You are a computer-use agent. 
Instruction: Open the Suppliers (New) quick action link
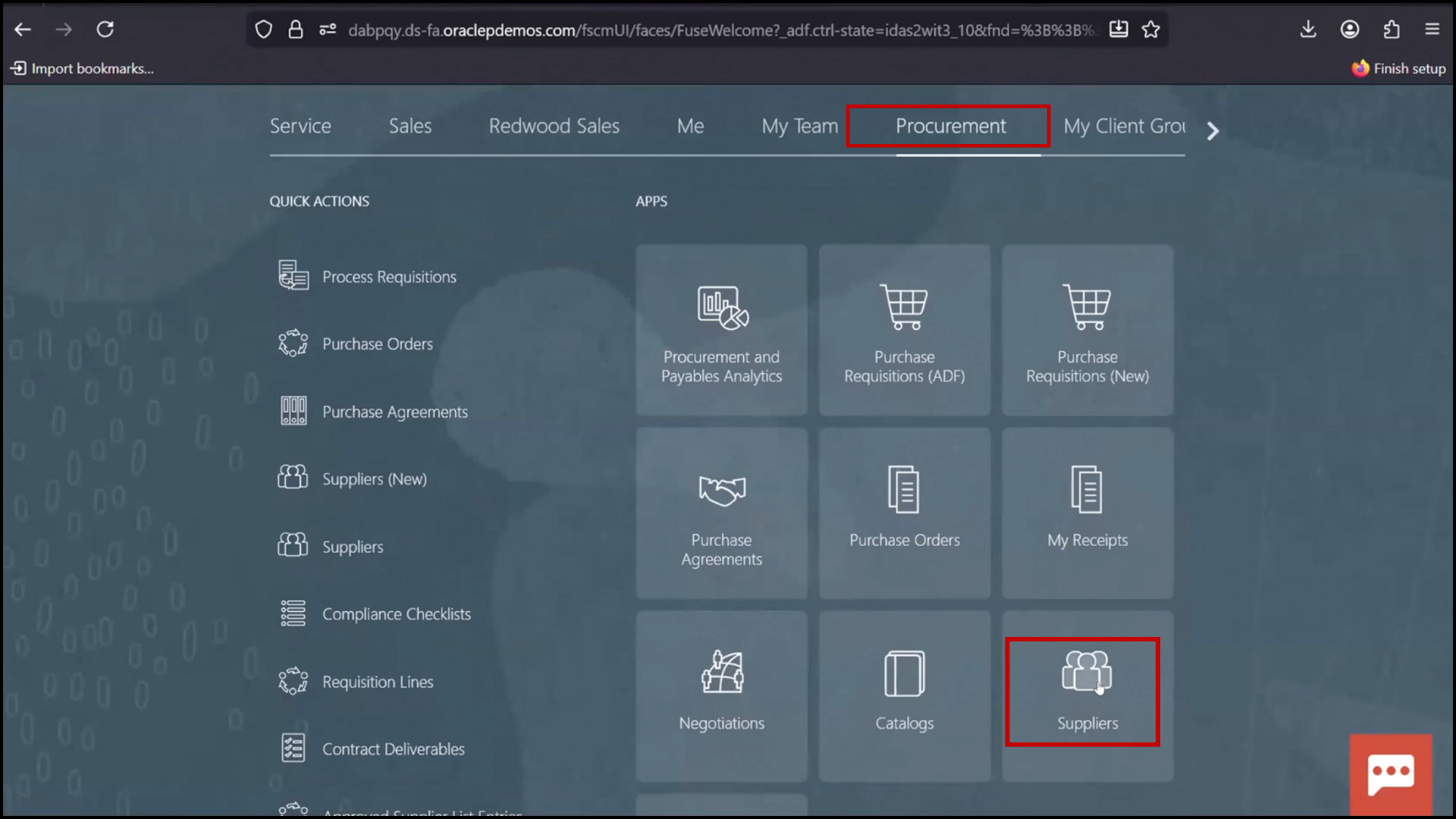point(375,479)
